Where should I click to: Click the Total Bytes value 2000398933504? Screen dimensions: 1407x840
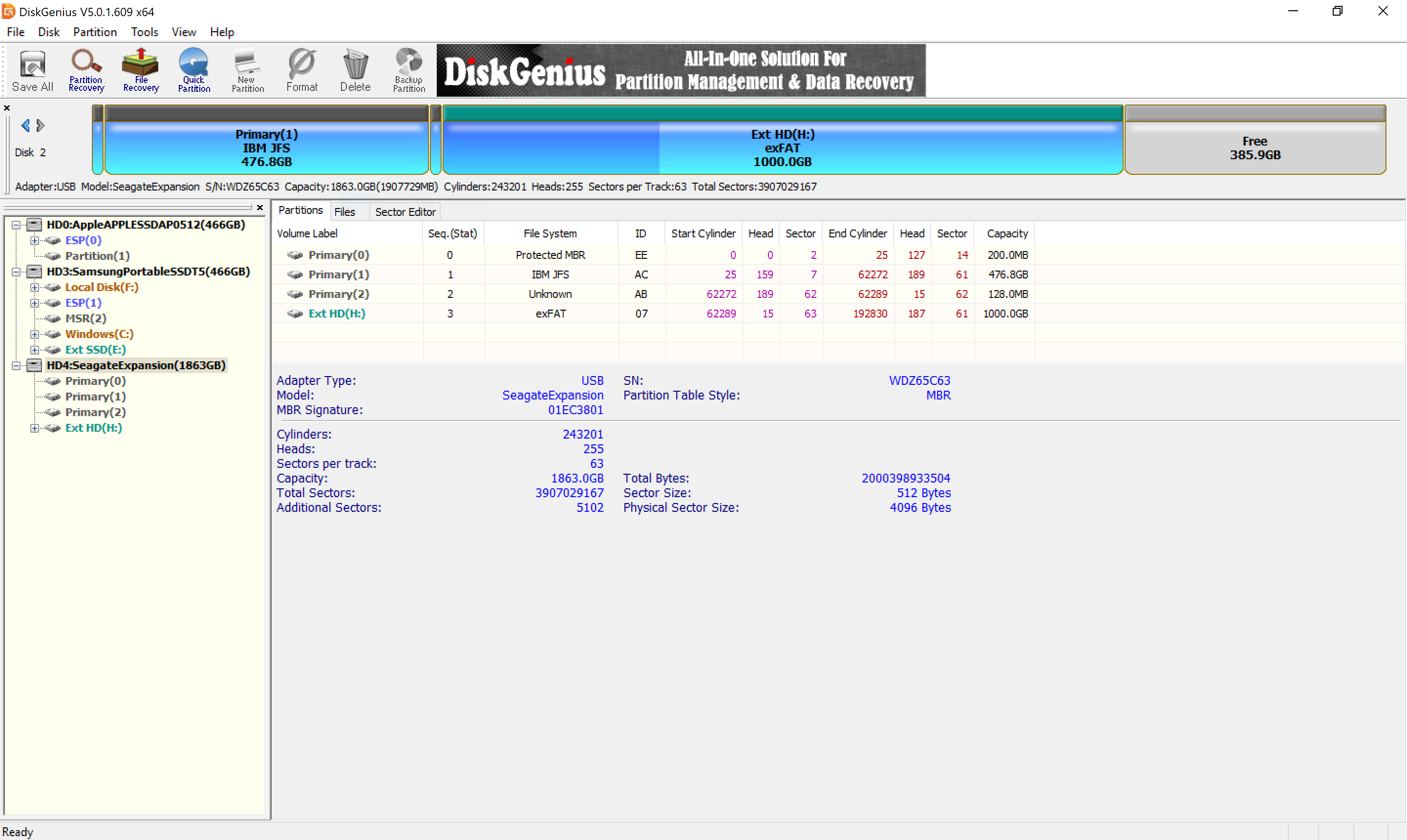point(906,479)
